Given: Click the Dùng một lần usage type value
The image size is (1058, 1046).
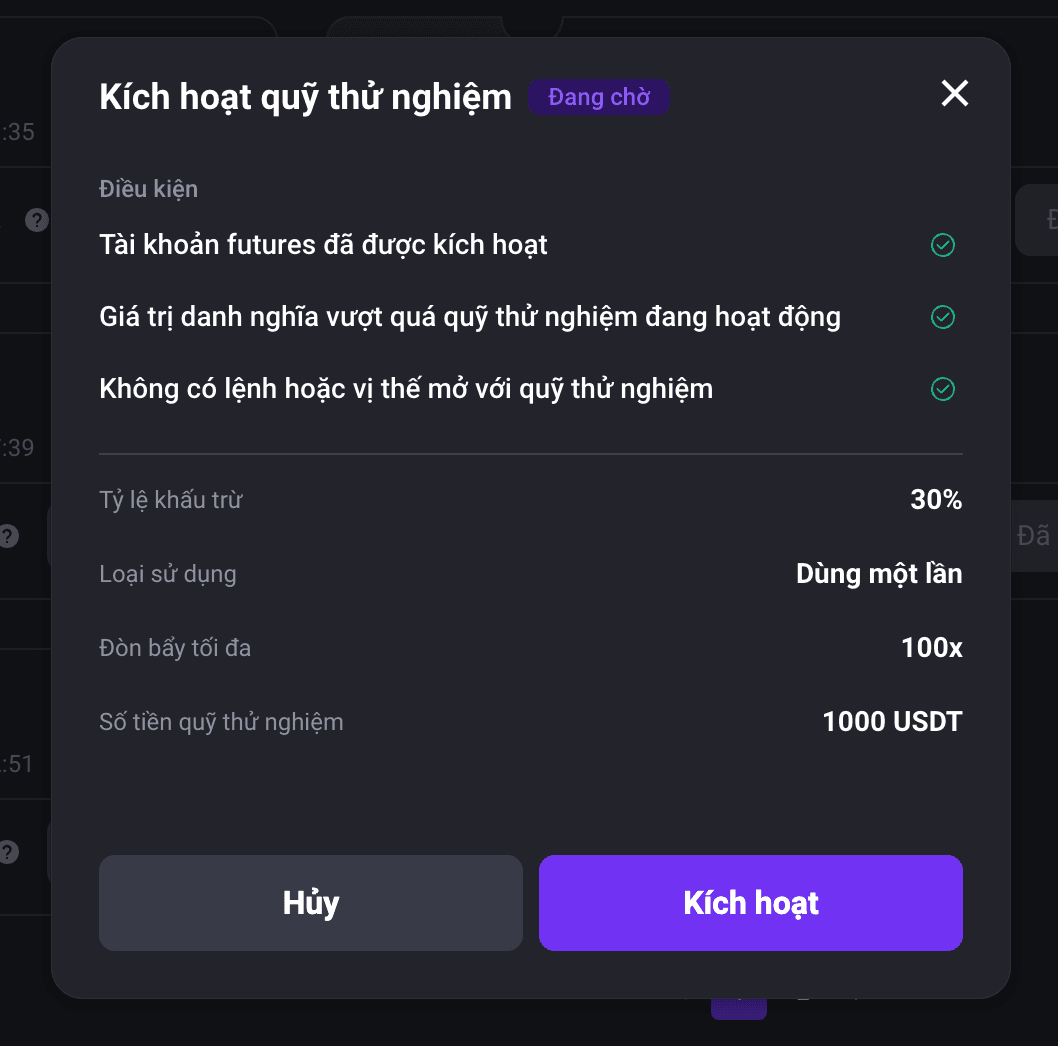Looking at the screenshot, I should tap(879, 574).
